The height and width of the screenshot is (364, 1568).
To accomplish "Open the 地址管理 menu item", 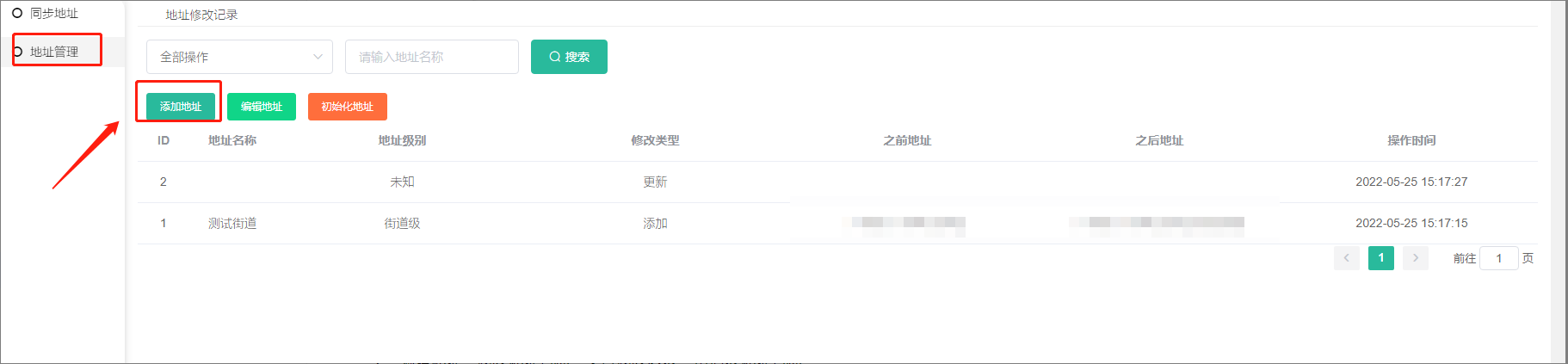I will 54,52.
